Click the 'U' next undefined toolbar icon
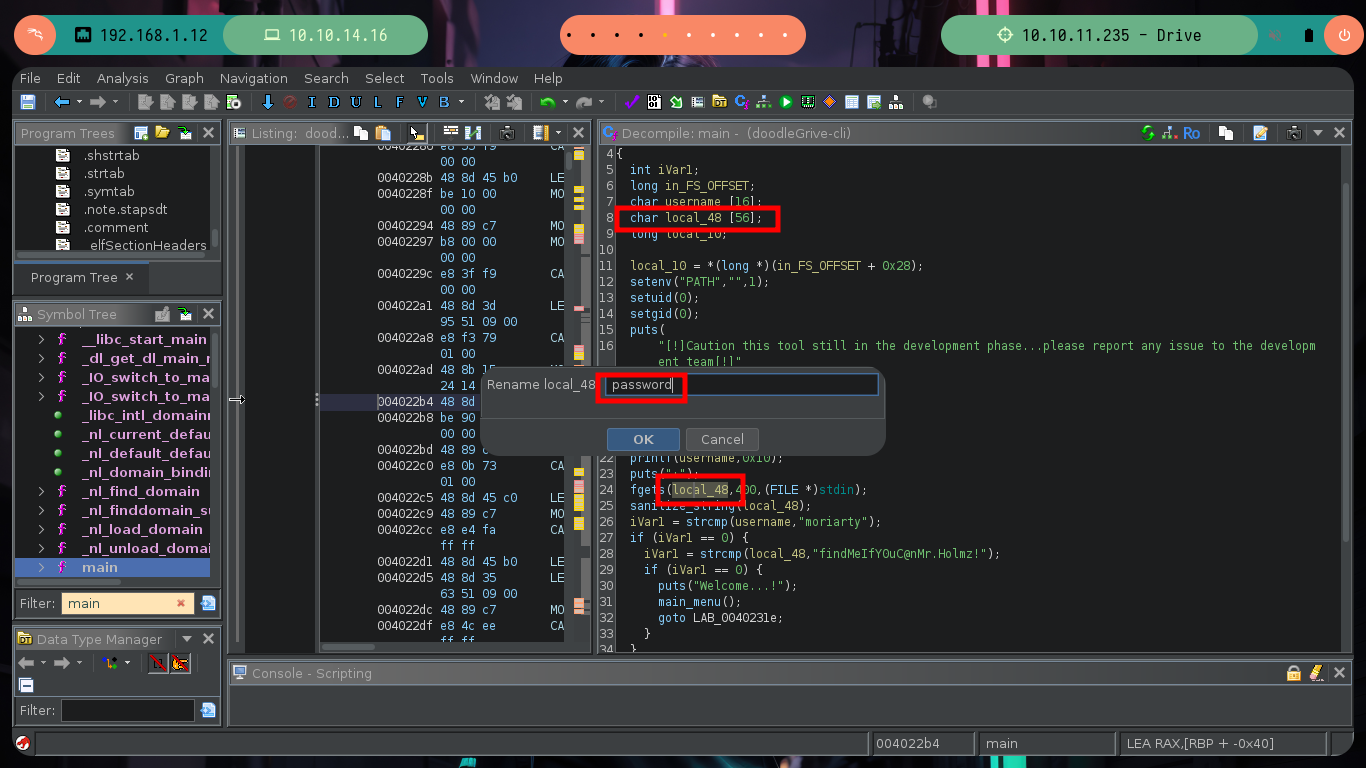The image size is (1366, 768). point(355,102)
